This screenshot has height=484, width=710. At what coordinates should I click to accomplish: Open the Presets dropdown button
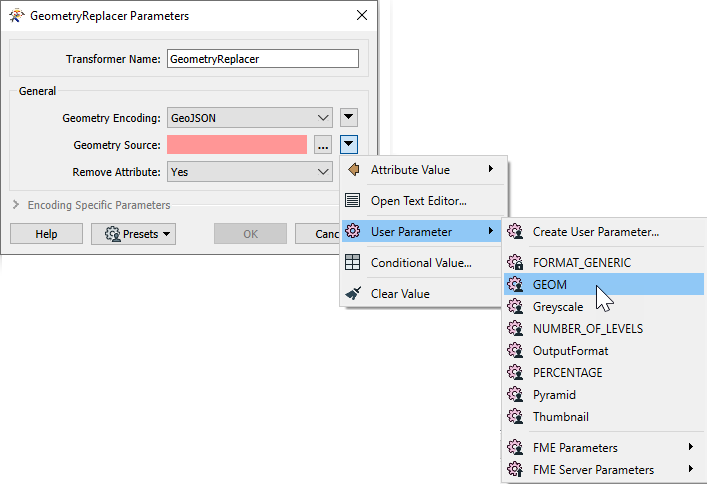tap(133, 234)
